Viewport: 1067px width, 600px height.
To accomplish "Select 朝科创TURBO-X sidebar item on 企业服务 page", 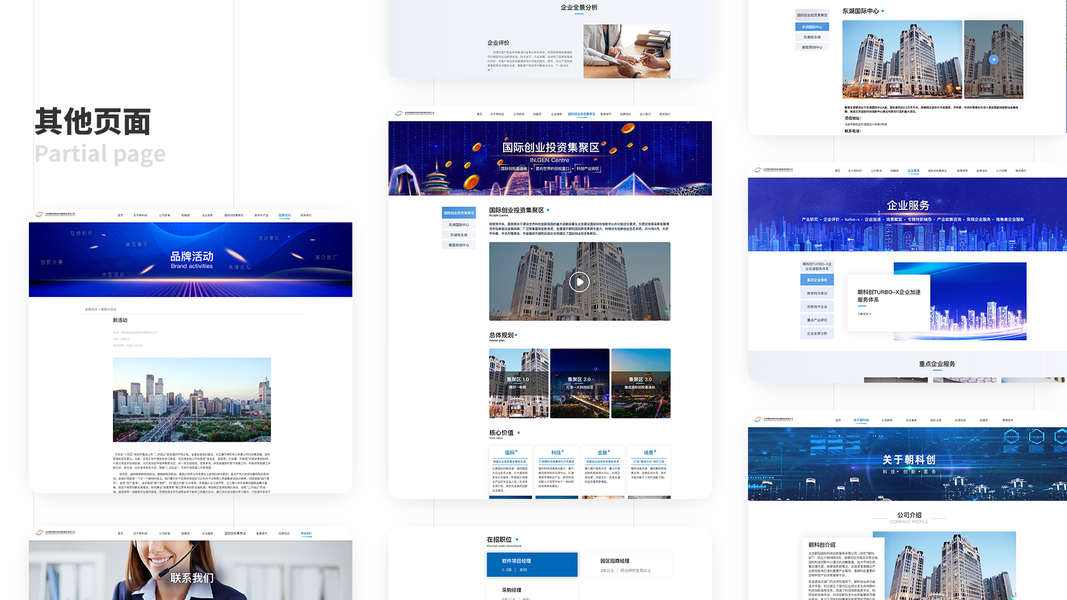I will (817, 266).
